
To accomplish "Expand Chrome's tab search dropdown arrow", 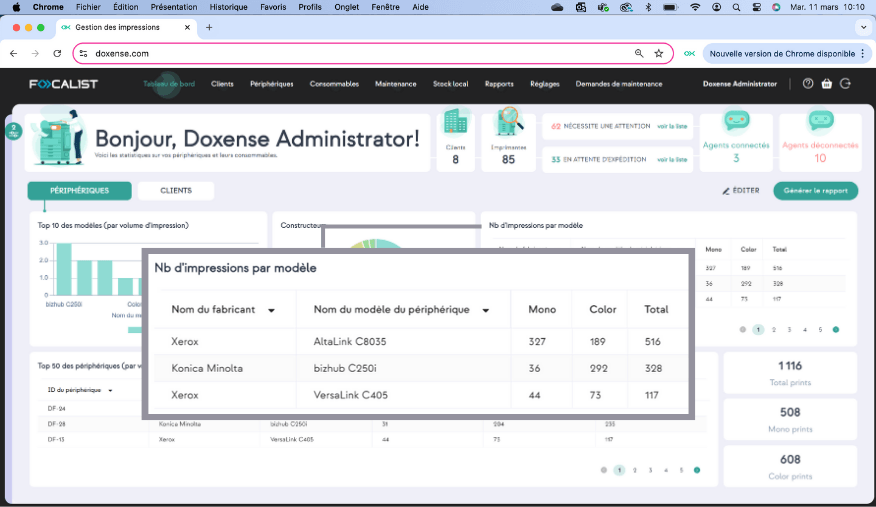I will tap(864, 27).
